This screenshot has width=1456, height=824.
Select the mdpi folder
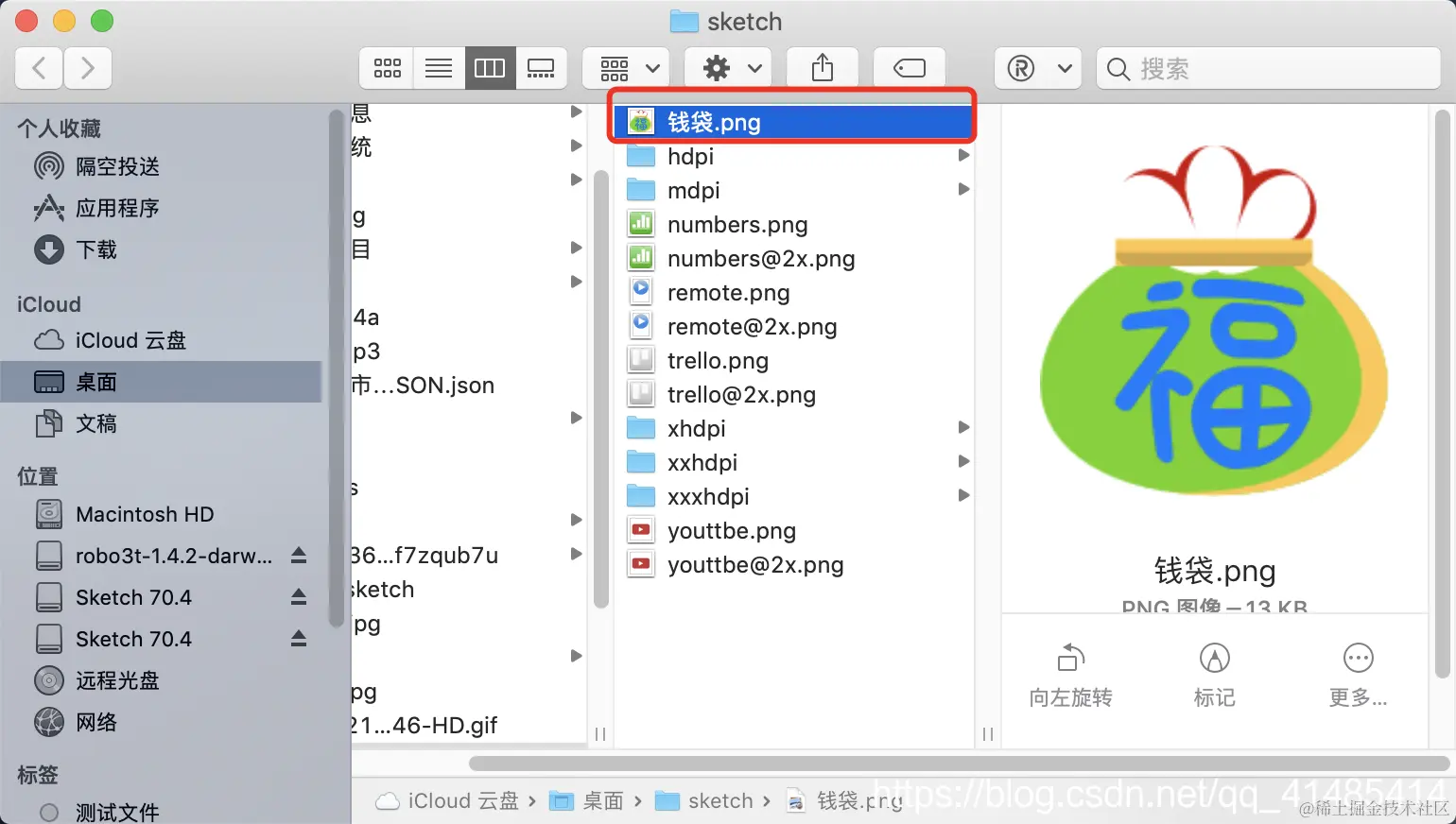(x=792, y=190)
